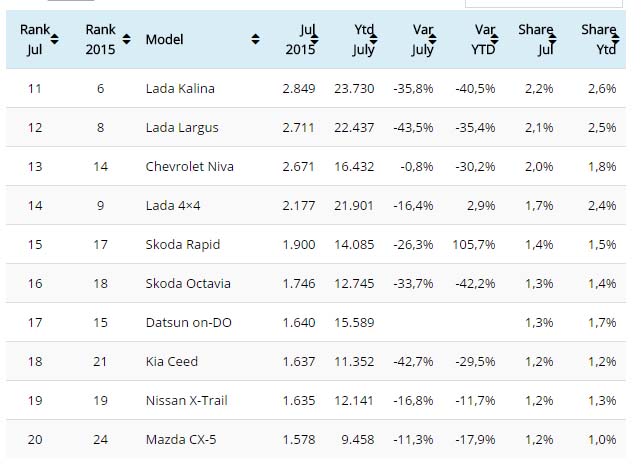Click sort arrows beside Model header
Viewport: 641px width, 464px height.
(255, 39)
